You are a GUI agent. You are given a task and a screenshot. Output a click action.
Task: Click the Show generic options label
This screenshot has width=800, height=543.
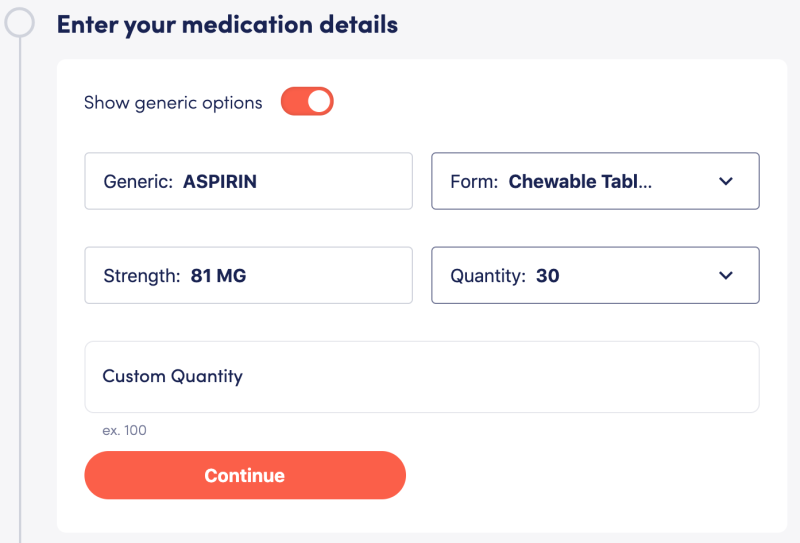[x=173, y=102]
